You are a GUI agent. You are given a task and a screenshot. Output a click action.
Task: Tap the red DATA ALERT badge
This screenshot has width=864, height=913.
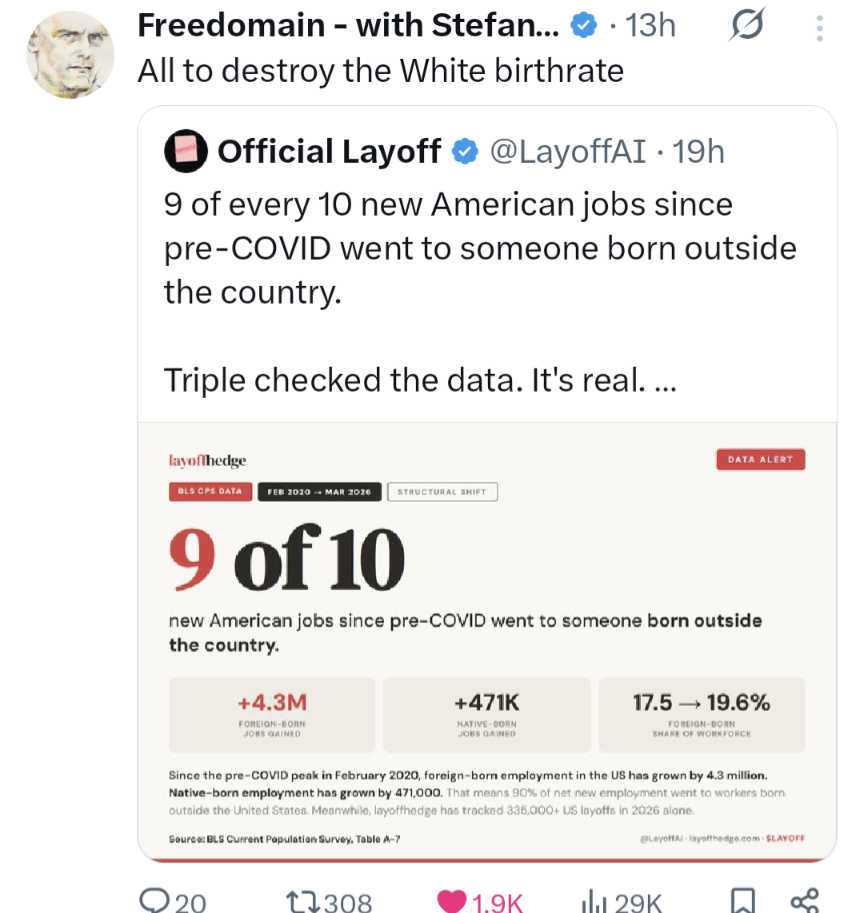click(760, 460)
